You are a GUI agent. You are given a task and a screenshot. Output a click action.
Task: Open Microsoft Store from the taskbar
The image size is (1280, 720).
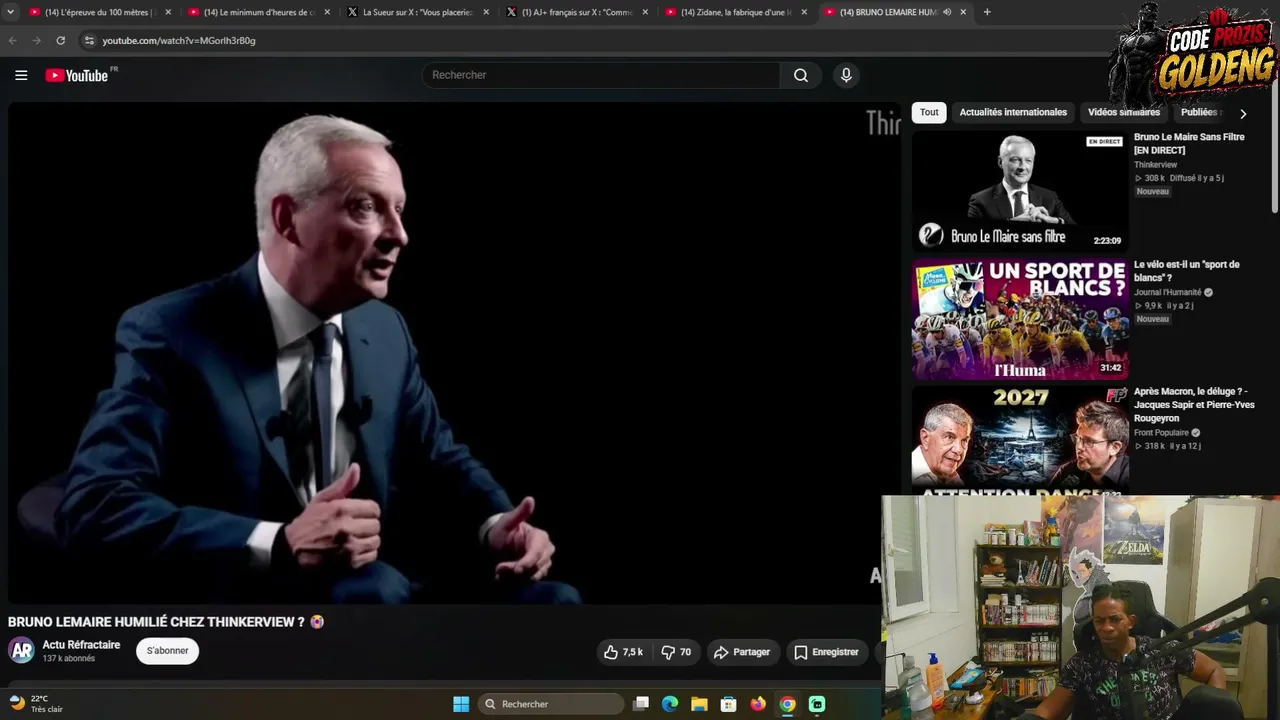click(x=729, y=704)
